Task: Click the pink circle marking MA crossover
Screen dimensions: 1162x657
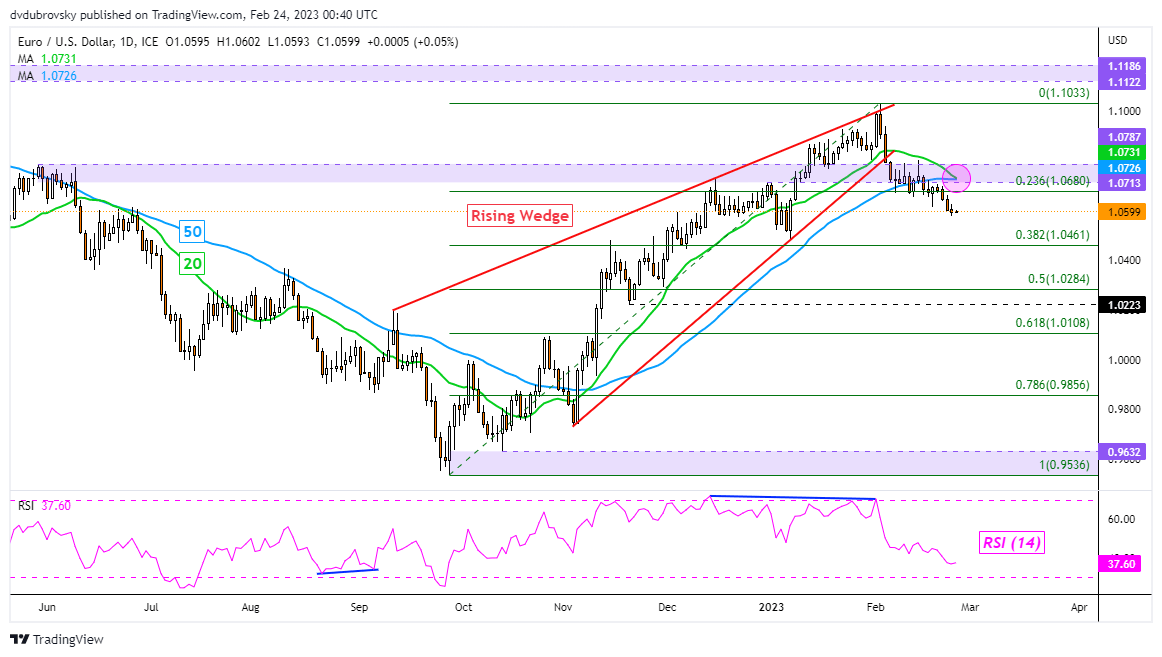Action: click(956, 179)
